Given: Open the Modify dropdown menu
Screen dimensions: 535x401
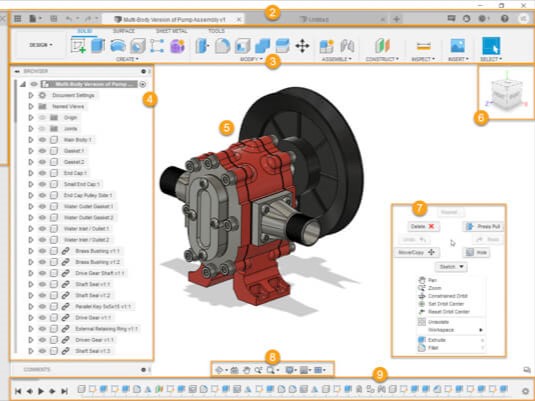Looking at the screenshot, I should tap(251, 59).
